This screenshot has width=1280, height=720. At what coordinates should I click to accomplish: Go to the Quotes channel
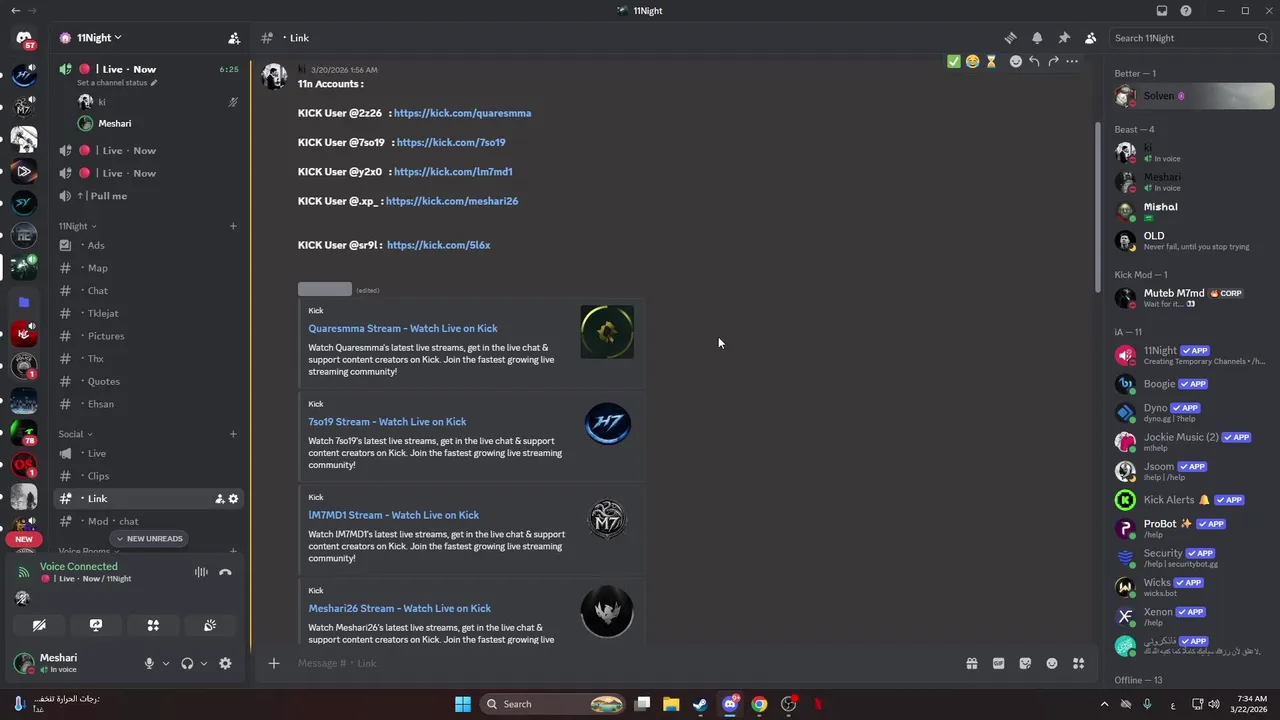click(x=148, y=381)
